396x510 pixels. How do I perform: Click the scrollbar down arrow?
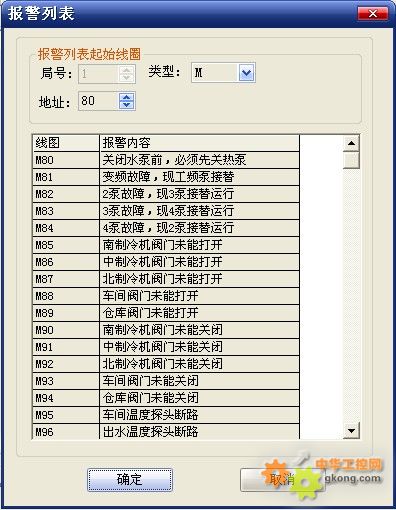click(x=351, y=430)
